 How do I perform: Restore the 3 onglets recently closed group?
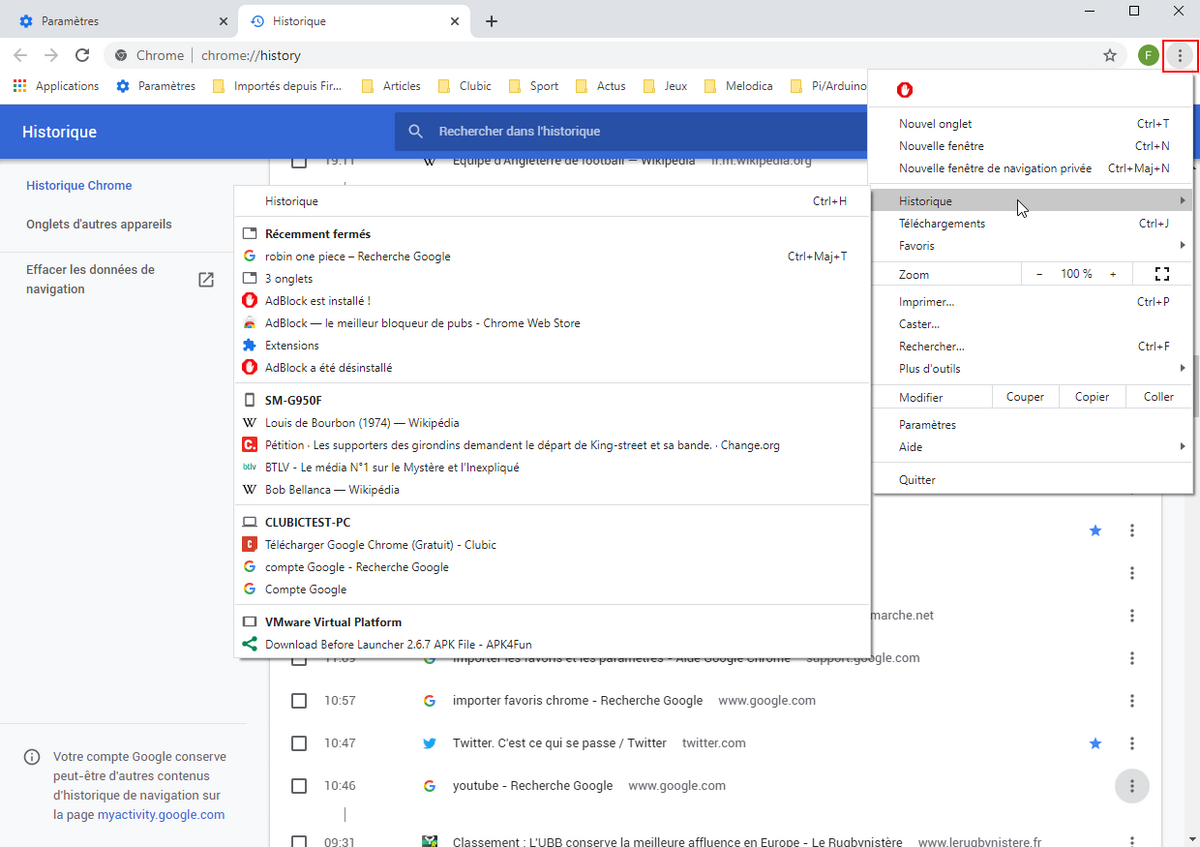[x=552, y=278]
